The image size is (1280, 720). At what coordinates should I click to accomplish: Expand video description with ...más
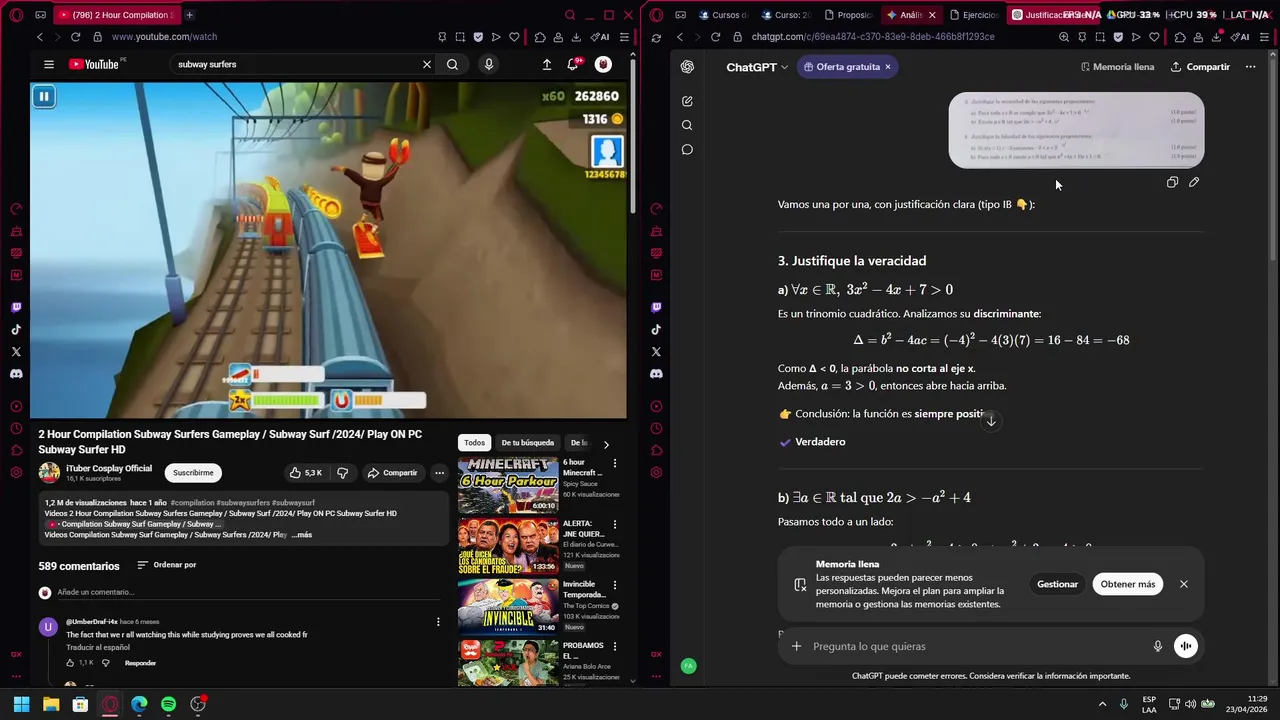coord(301,535)
